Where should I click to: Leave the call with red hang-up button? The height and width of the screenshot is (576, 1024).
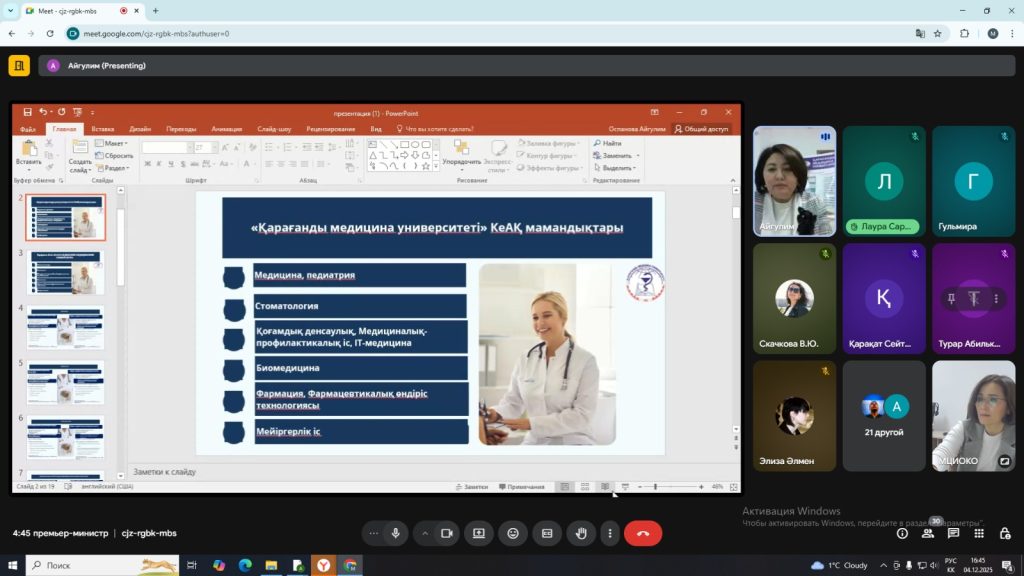pos(643,534)
